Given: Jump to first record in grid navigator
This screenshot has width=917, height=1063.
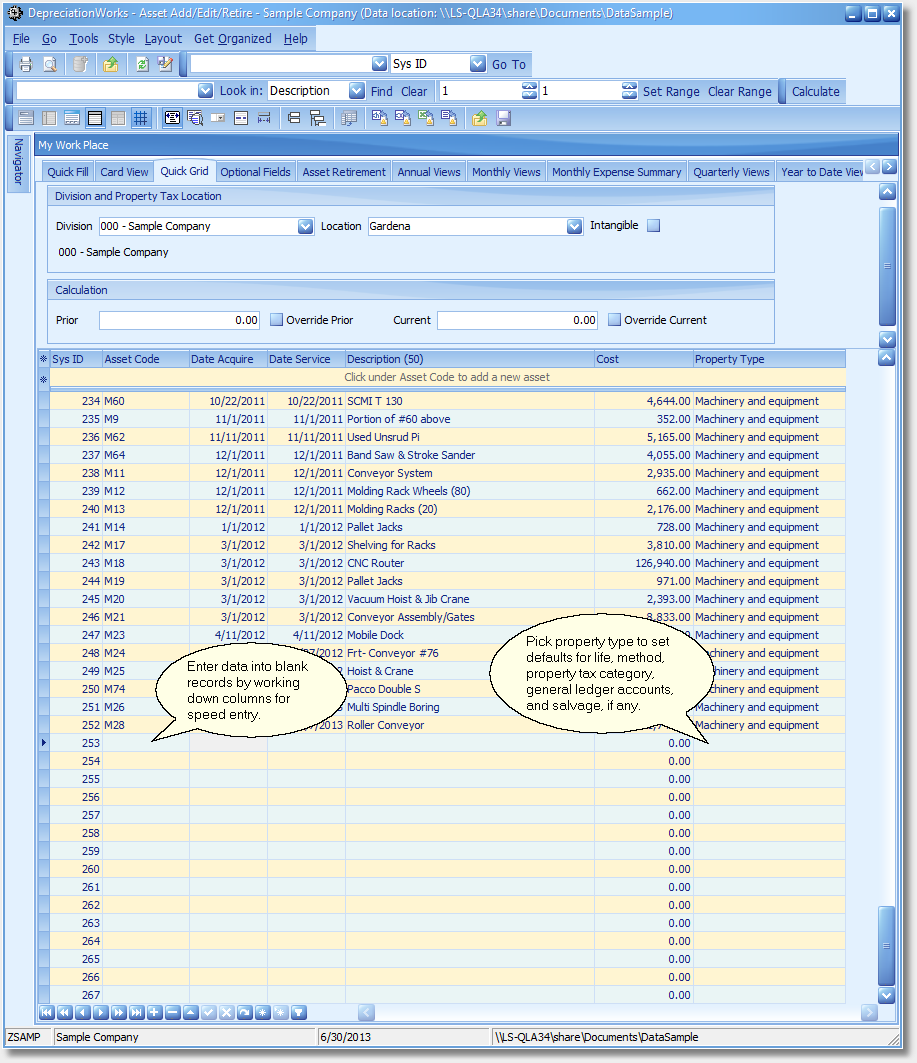Looking at the screenshot, I should [46, 1013].
